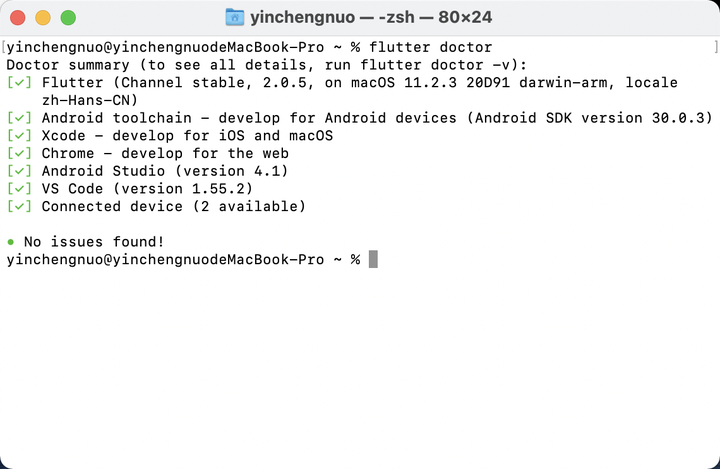
Task: Click the 'No issues found!' message
Action: [94, 242]
